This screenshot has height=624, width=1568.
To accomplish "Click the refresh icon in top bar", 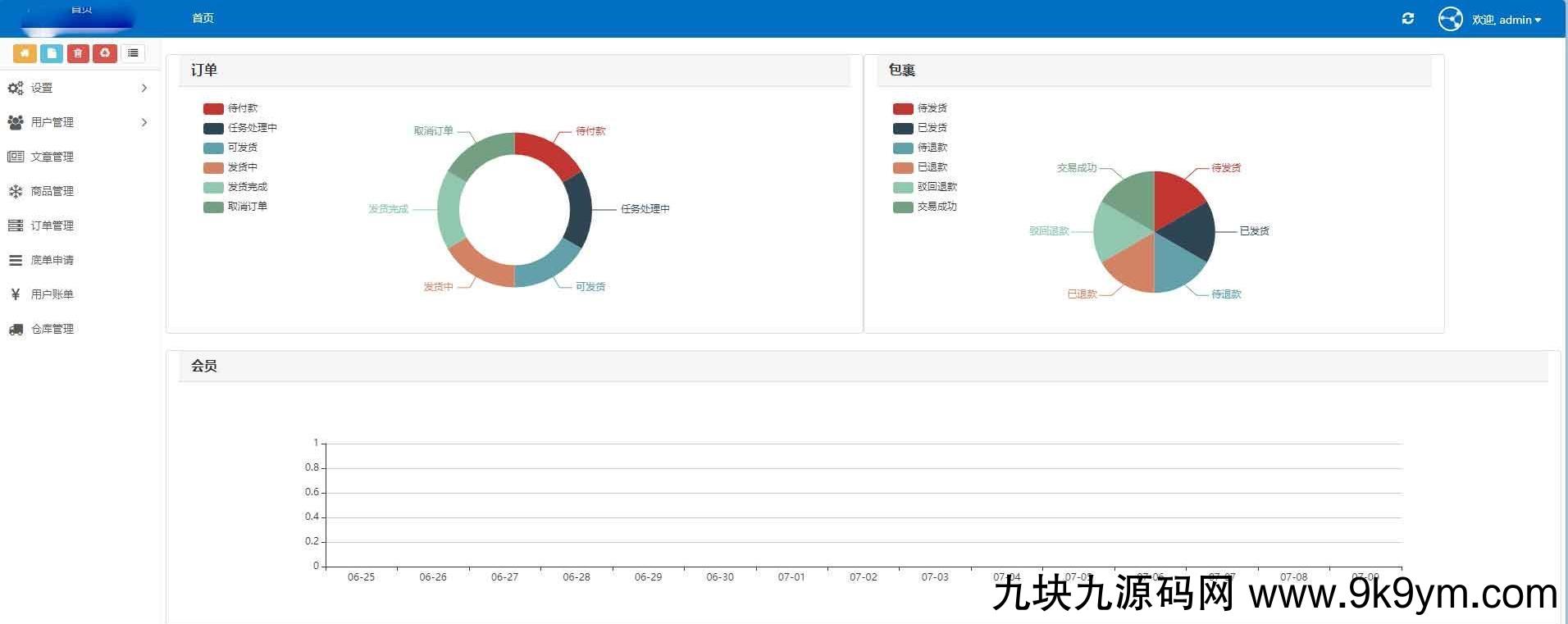I will pos(1408,19).
